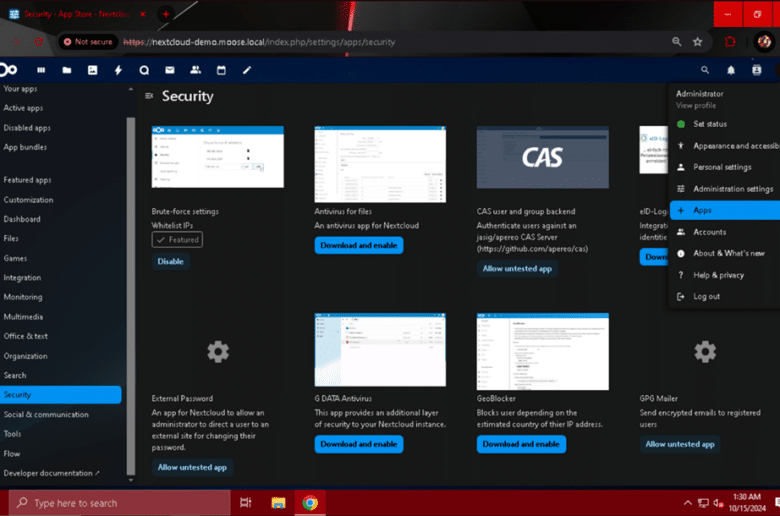Open the Brute-force settings screenshot thumbnail

click(217, 157)
